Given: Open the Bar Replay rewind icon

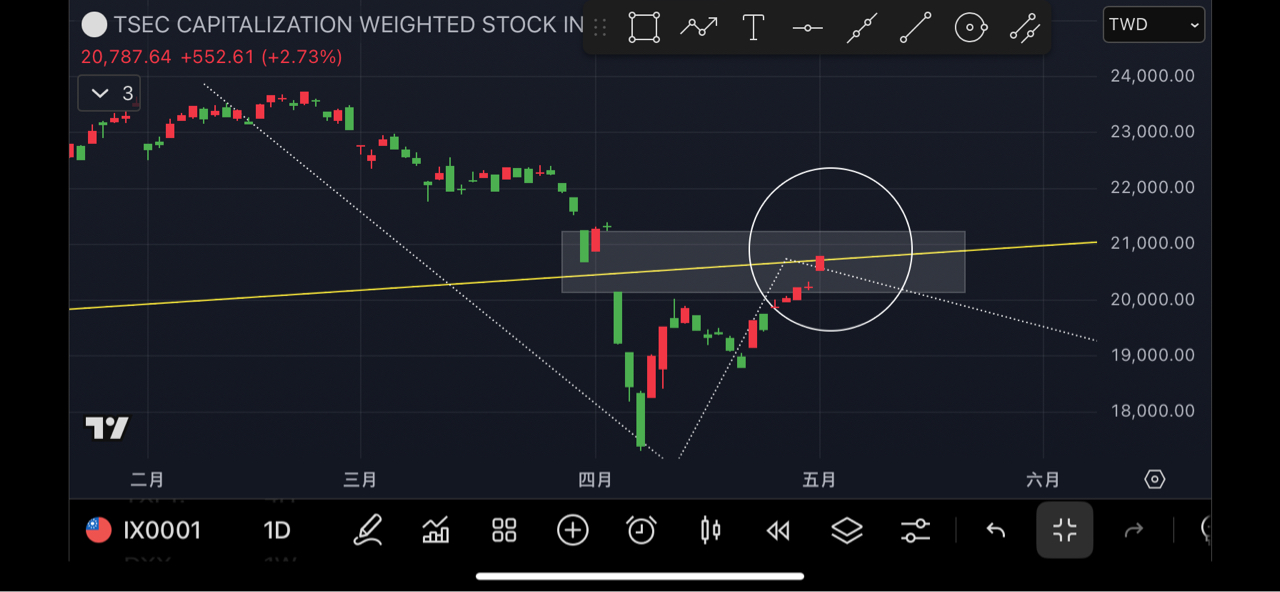Looking at the screenshot, I should tap(778, 530).
